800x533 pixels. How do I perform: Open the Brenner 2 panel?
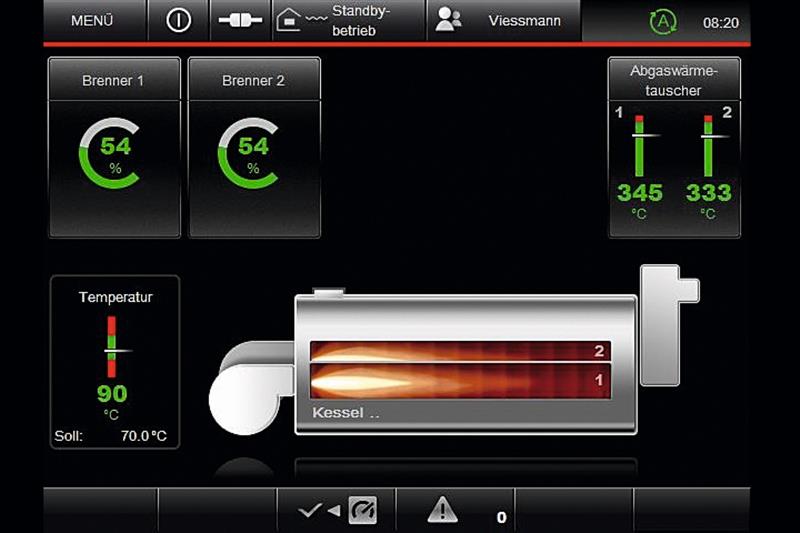coord(254,80)
